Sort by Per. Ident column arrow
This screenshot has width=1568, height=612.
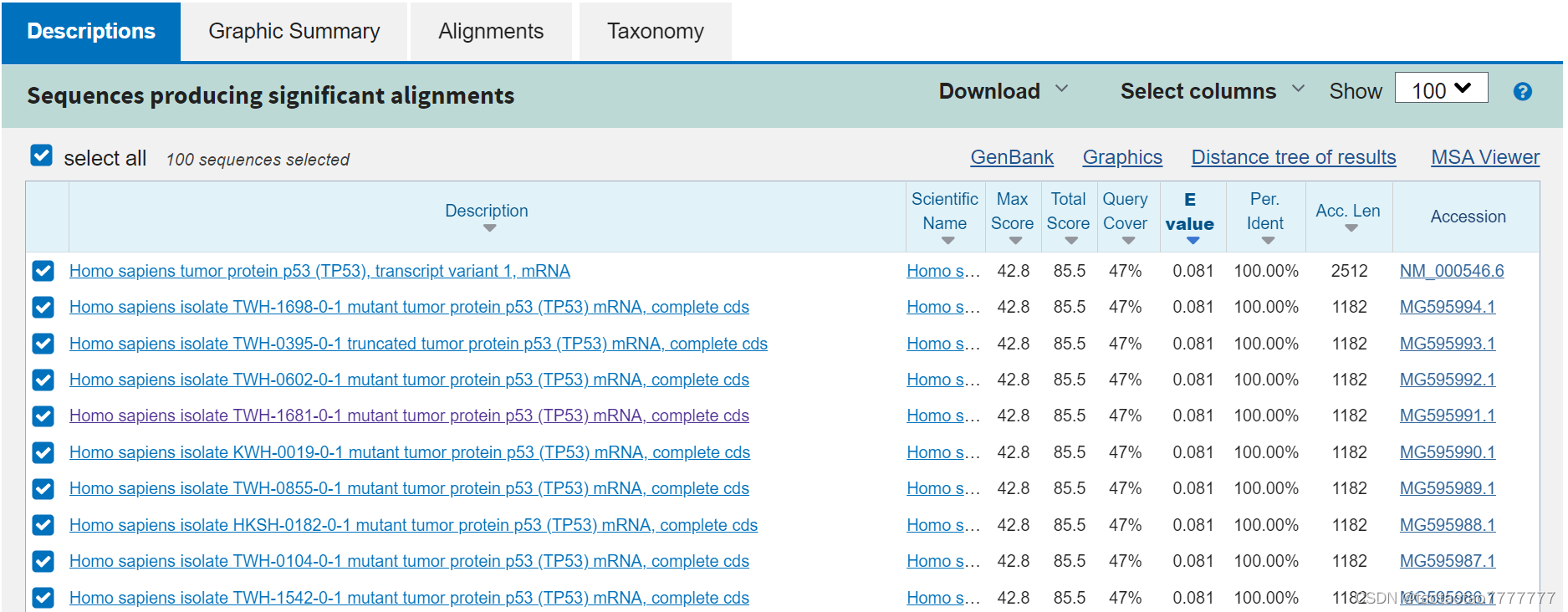(1268, 241)
